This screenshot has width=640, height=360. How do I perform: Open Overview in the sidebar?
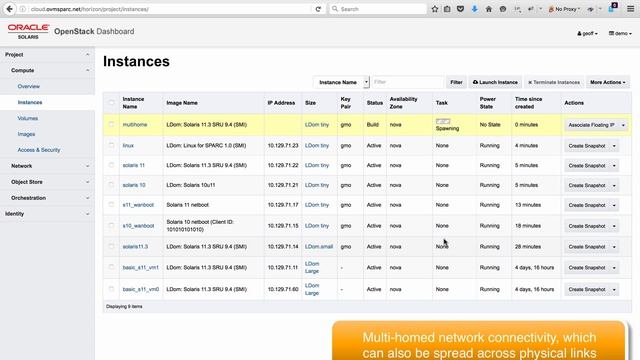click(29, 87)
